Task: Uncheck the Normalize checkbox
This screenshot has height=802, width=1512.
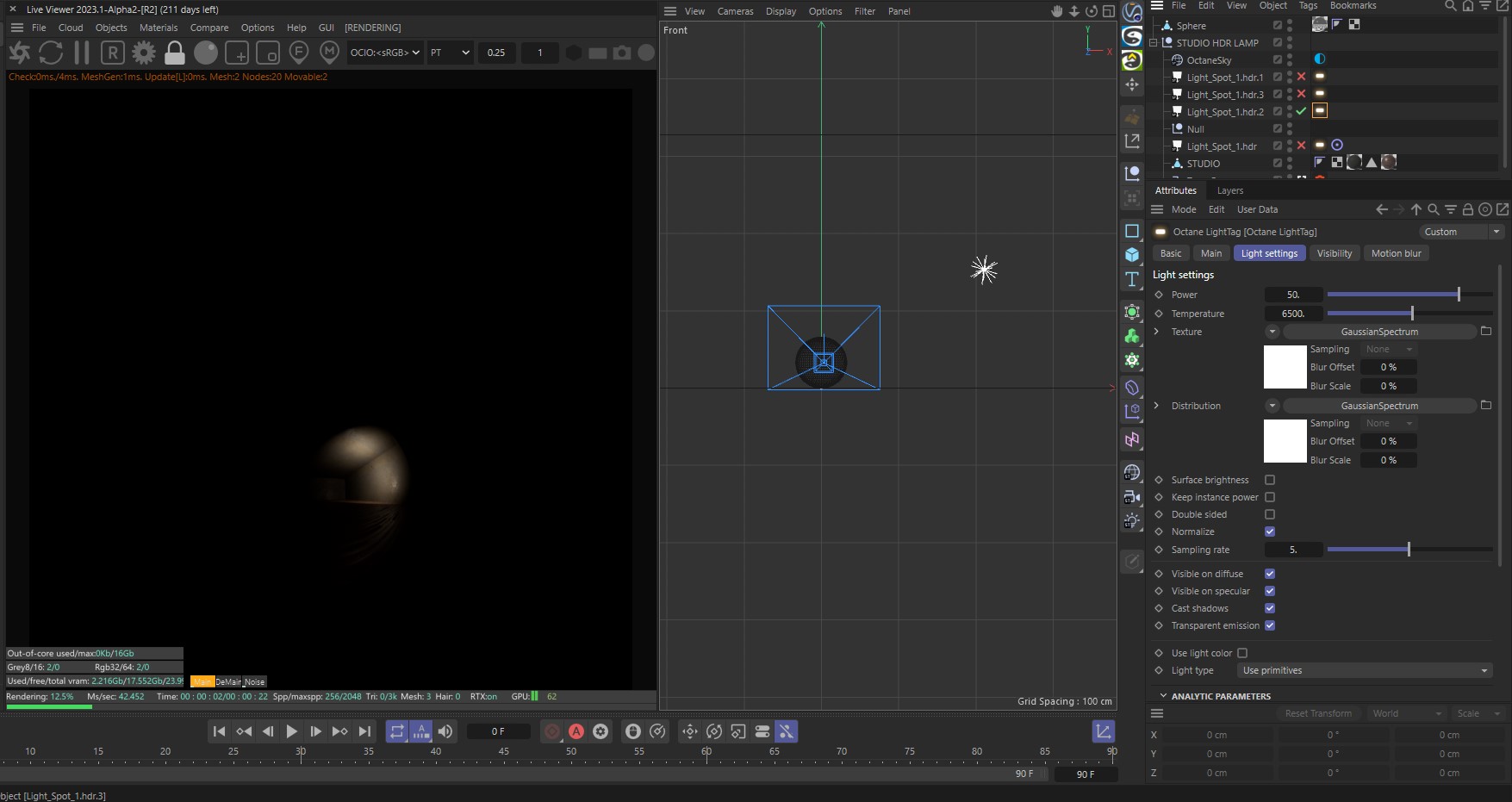Action: point(1270,532)
